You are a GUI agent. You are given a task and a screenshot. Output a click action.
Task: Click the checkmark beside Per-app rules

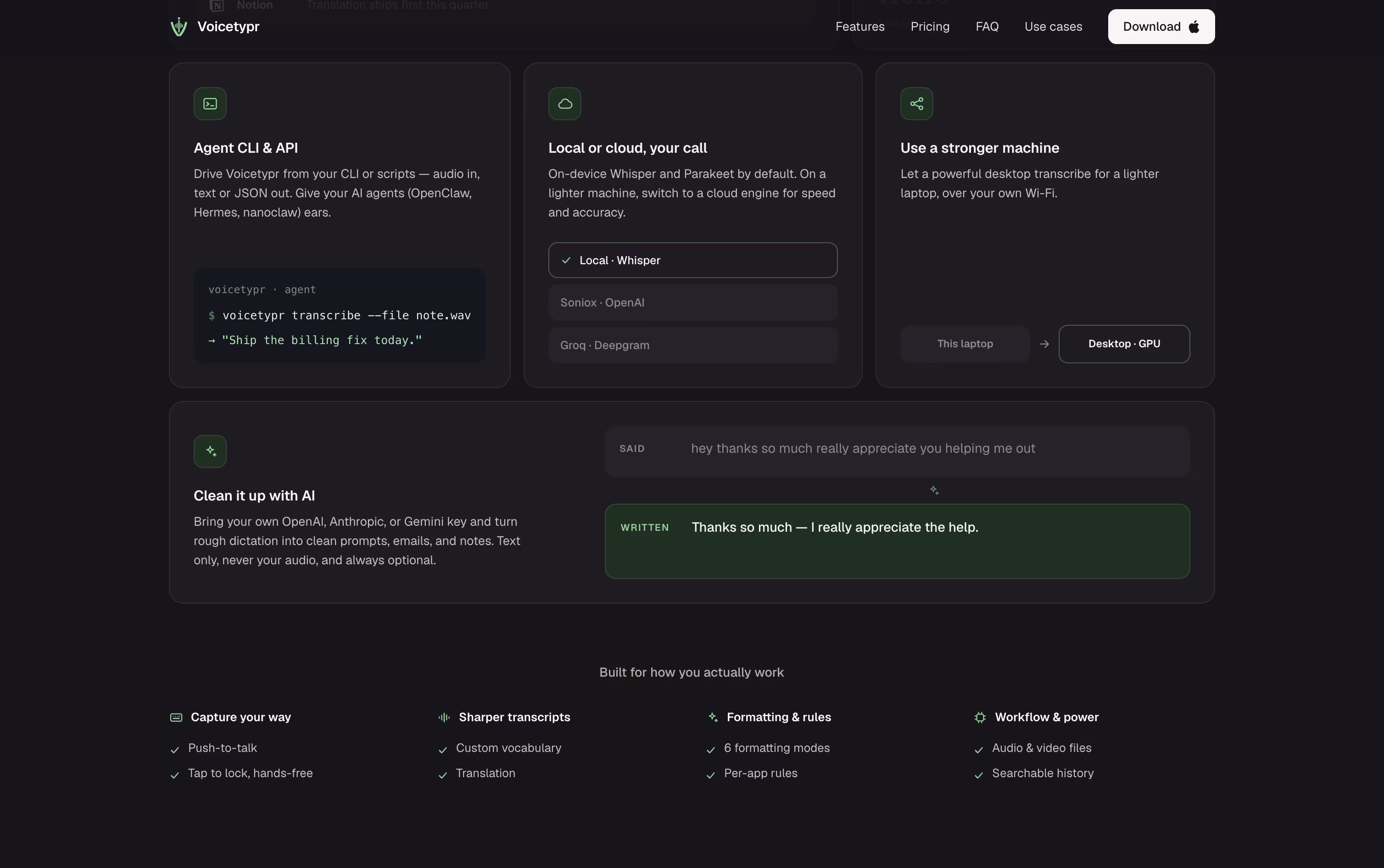(x=711, y=775)
